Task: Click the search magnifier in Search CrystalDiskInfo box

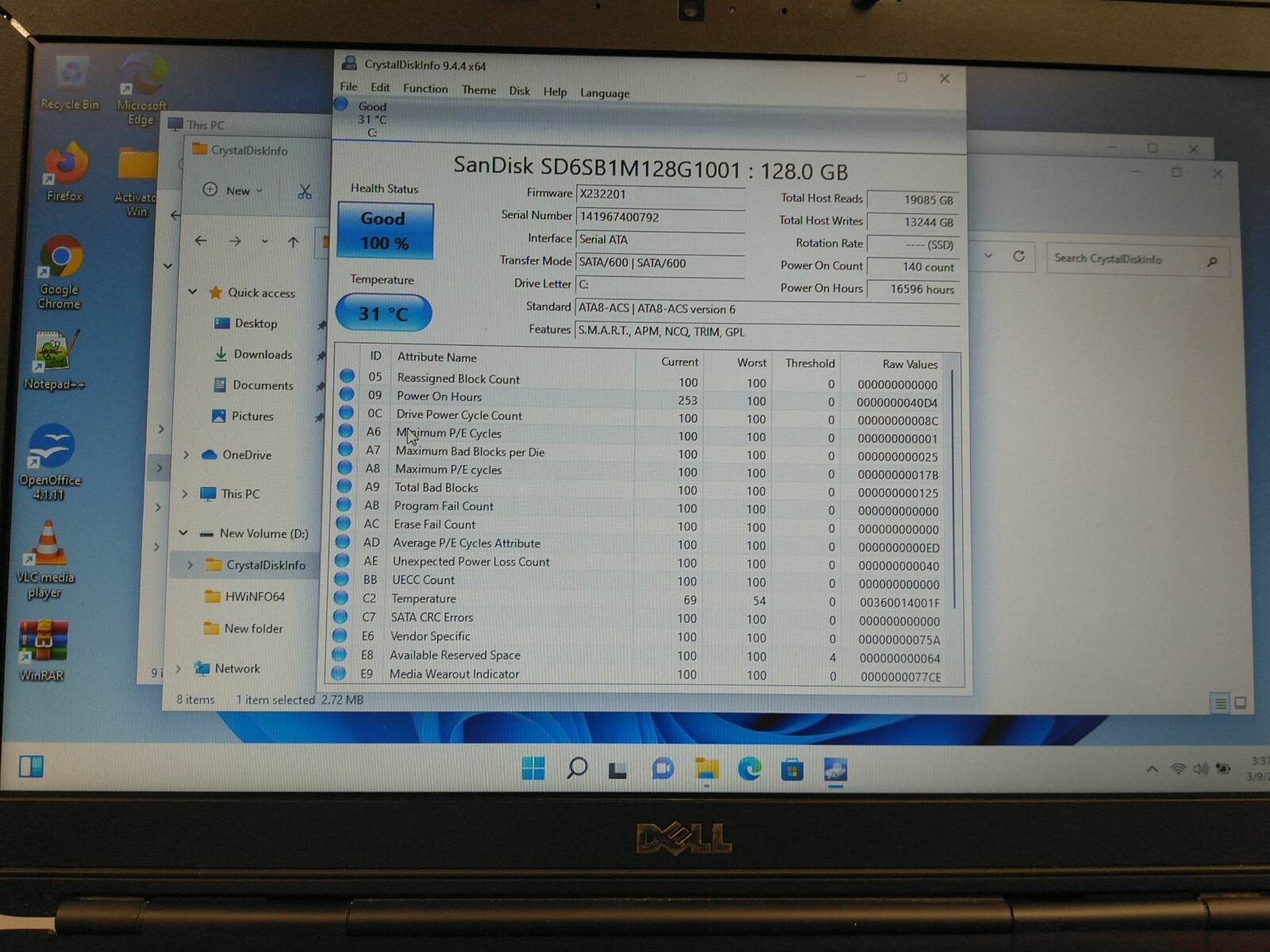Action: click(x=1212, y=261)
